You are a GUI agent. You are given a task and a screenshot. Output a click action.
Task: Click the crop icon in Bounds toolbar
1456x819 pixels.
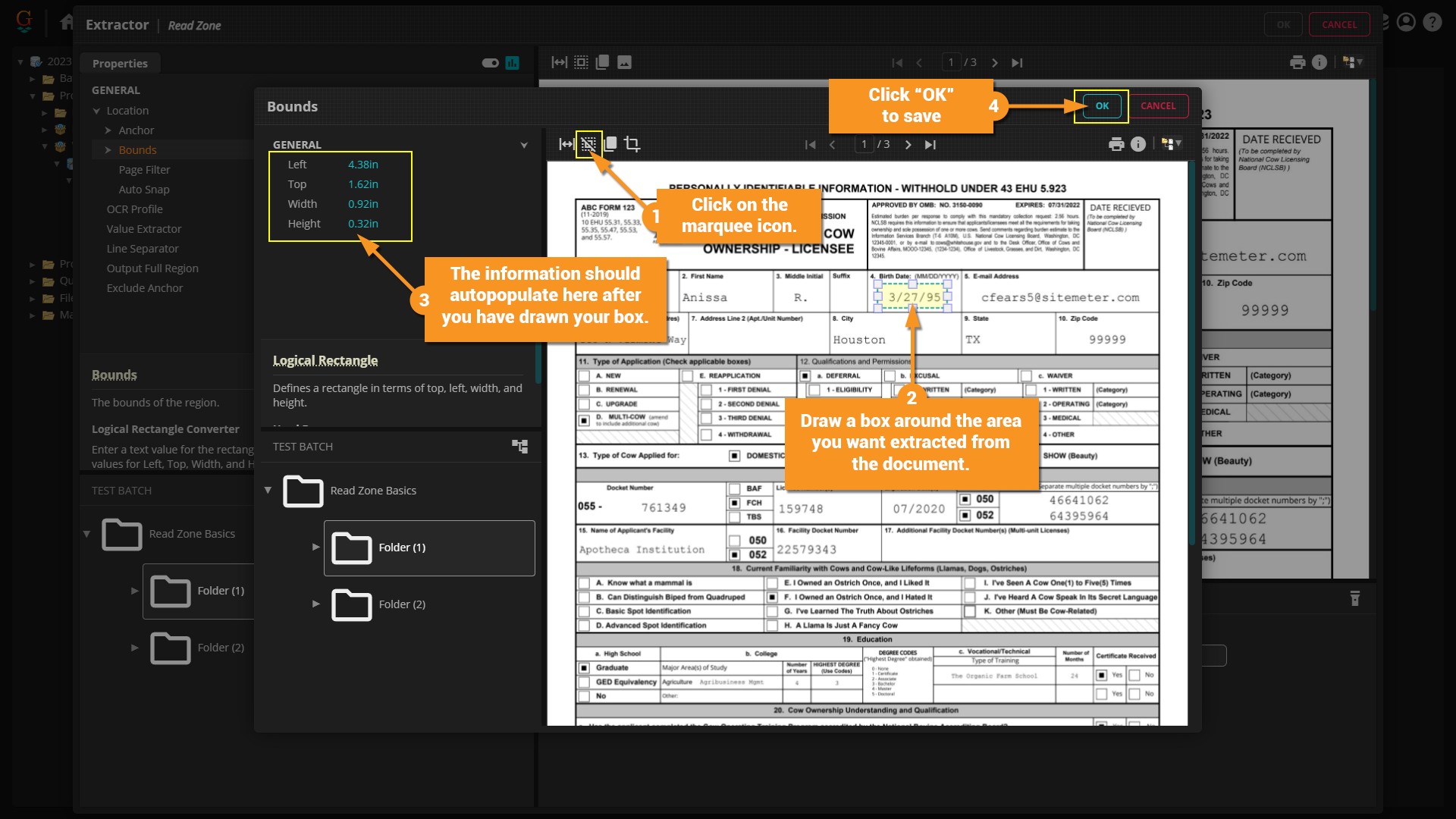(632, 144)
